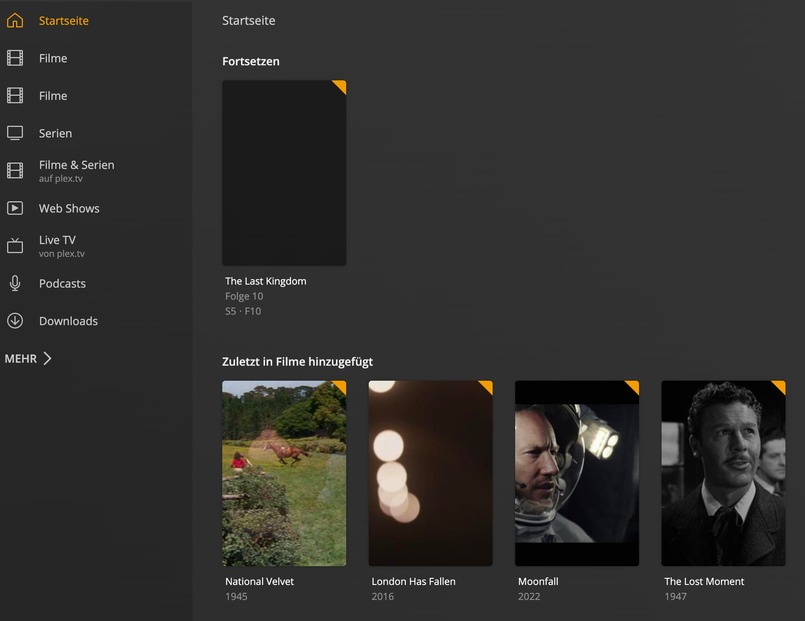Open The Lost Moment poster
The height and width of the screenshot is (621, 805).
point(723,473)
